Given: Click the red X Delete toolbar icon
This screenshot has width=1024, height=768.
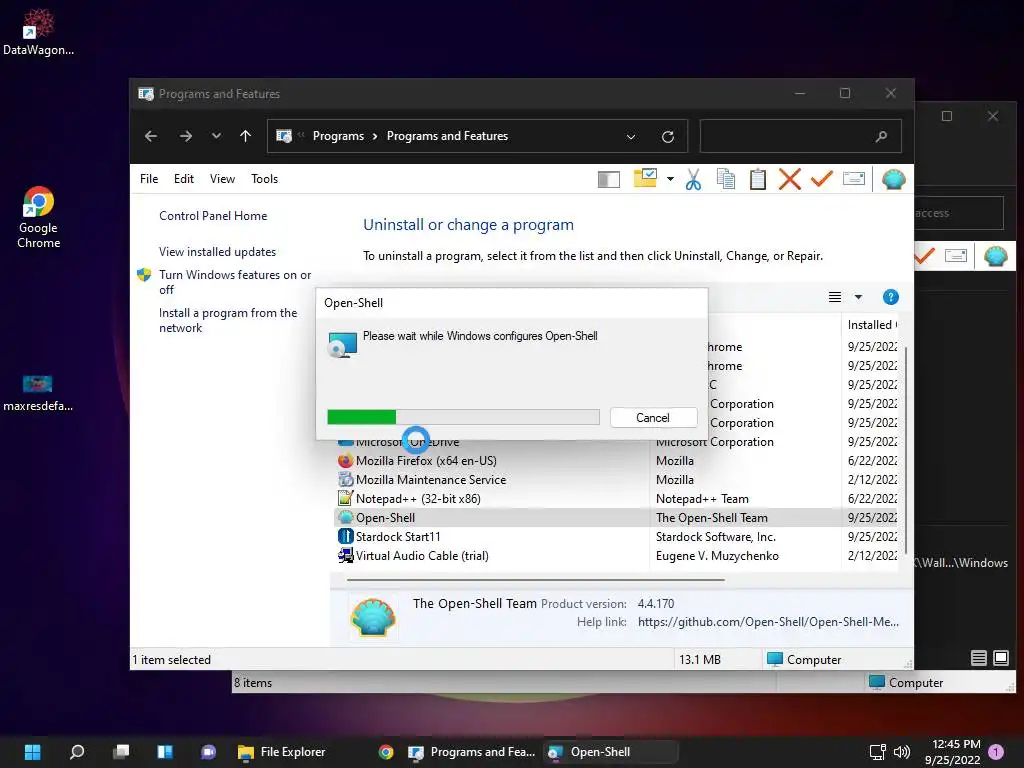Looking at the screenshot, I should click(x=790, y=179).
